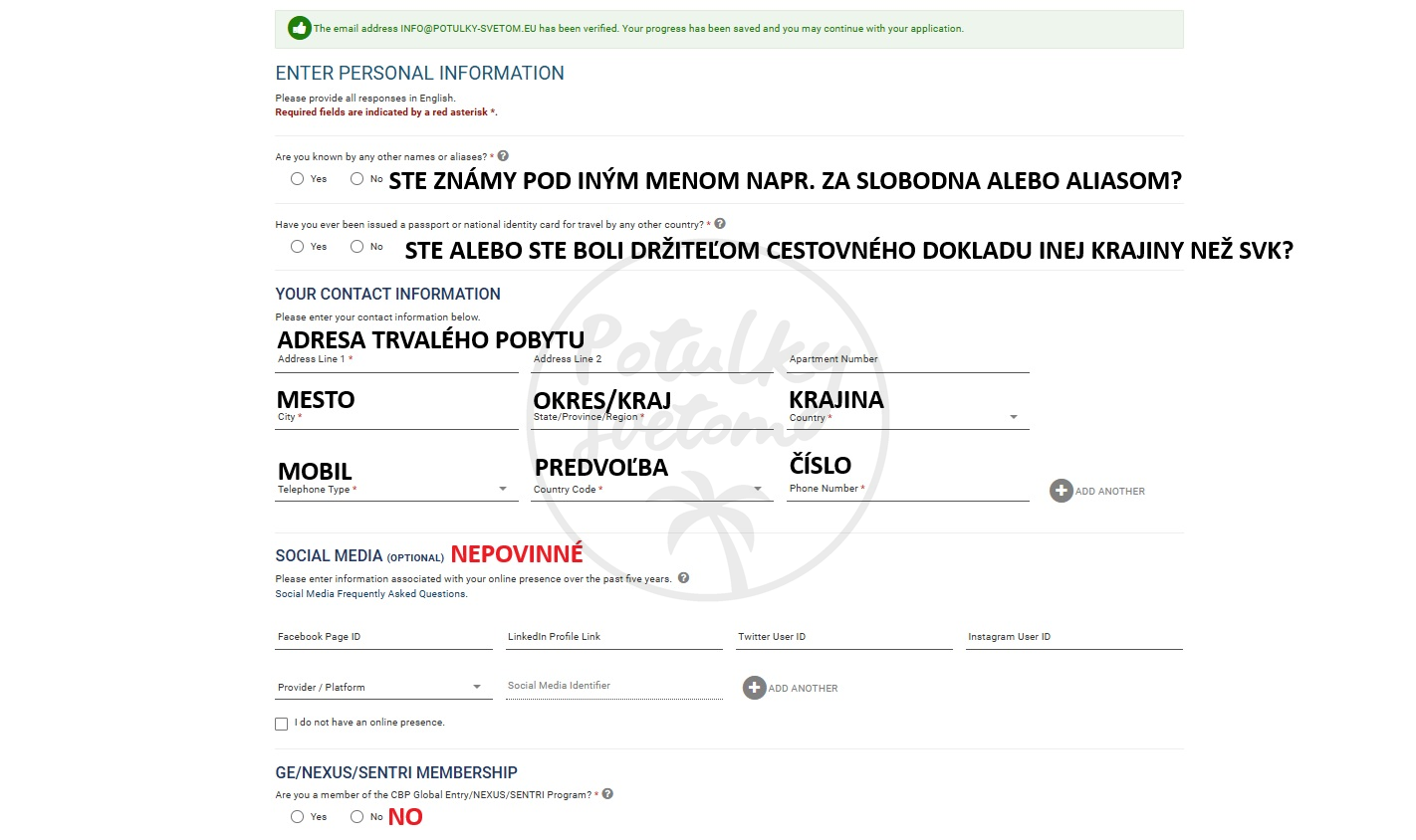Click plus icon to add another phone
This screenshot has height=840, width=1416.
1062,491
